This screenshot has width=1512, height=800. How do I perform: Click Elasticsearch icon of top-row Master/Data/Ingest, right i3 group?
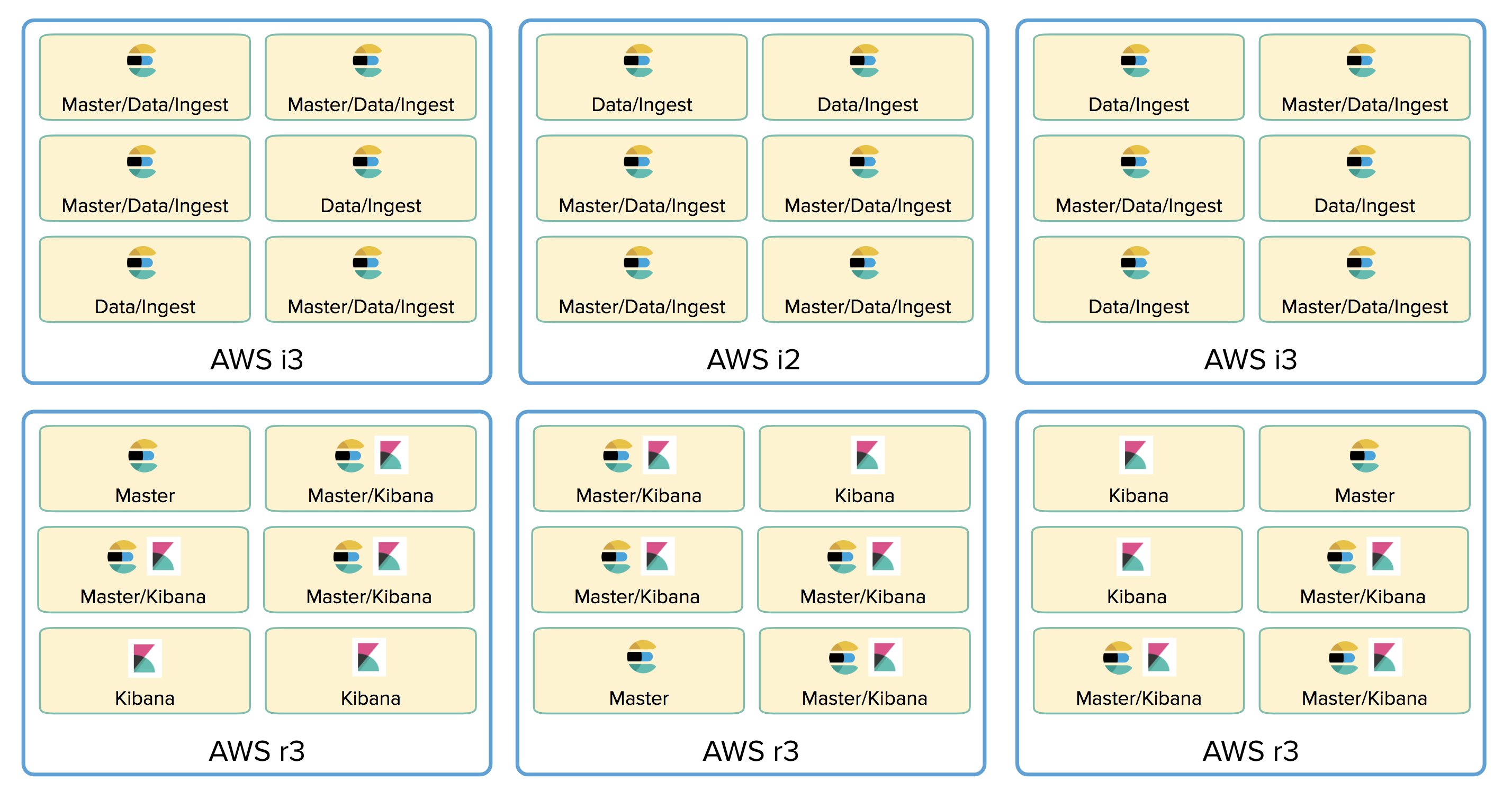(x=1362, y=60)
